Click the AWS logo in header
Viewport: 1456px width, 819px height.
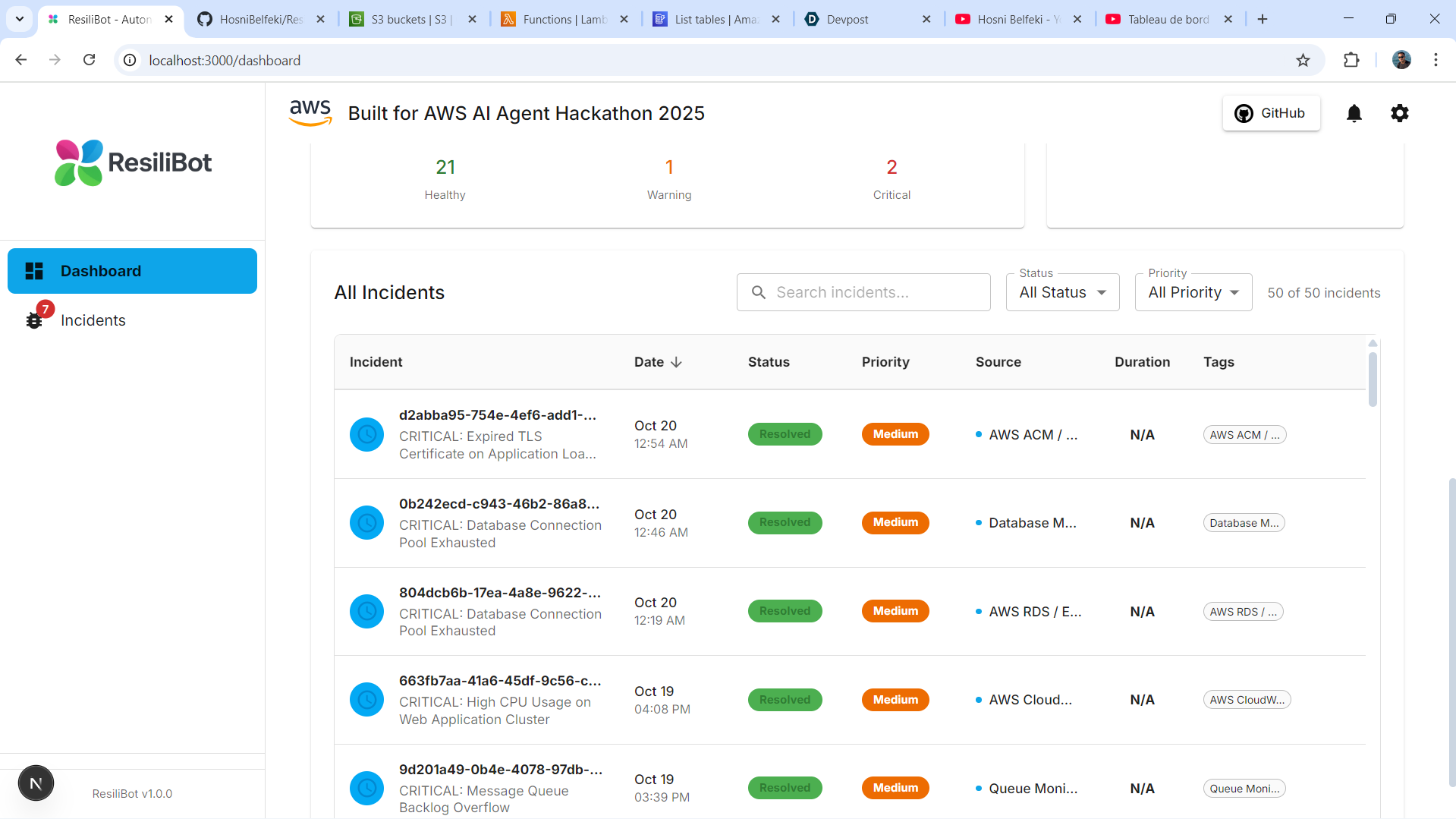tap(310, 112)
